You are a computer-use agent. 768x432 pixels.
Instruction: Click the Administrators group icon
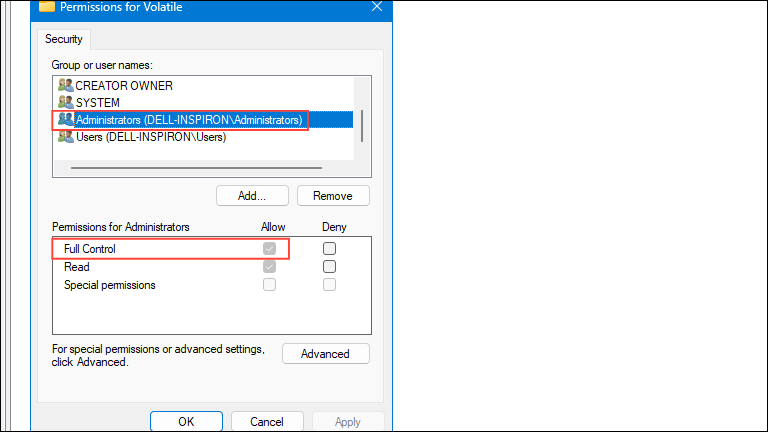pos(66,120)
